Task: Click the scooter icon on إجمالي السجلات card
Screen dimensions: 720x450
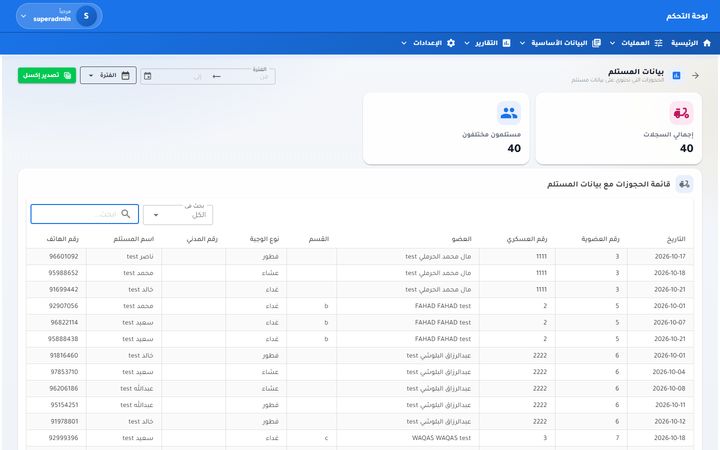Action: 681,112
